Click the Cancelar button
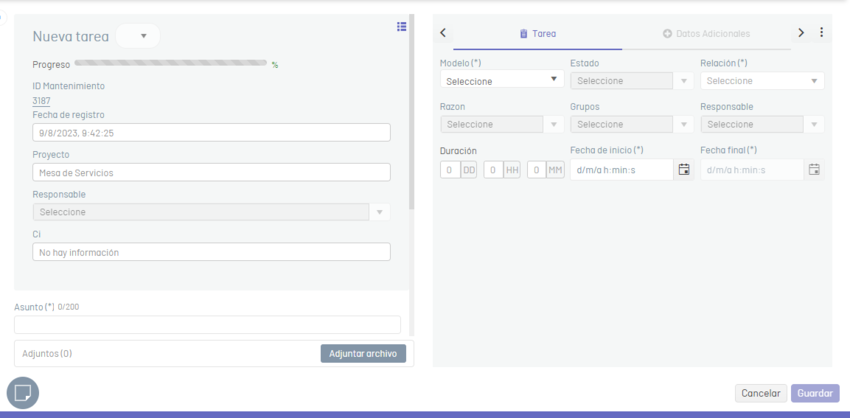 coord(760,393)
